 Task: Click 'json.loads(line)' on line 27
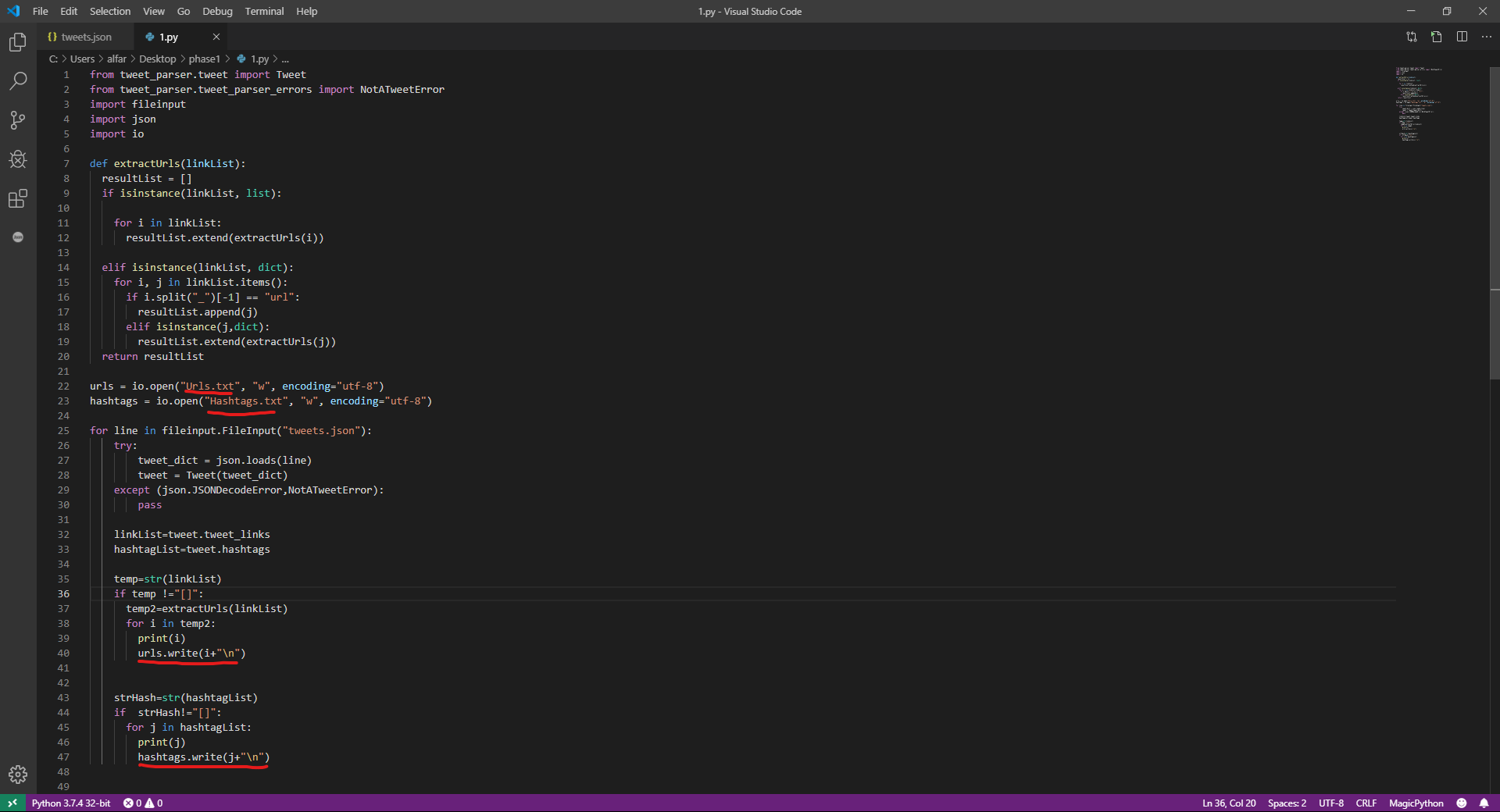tap(264, 460)
